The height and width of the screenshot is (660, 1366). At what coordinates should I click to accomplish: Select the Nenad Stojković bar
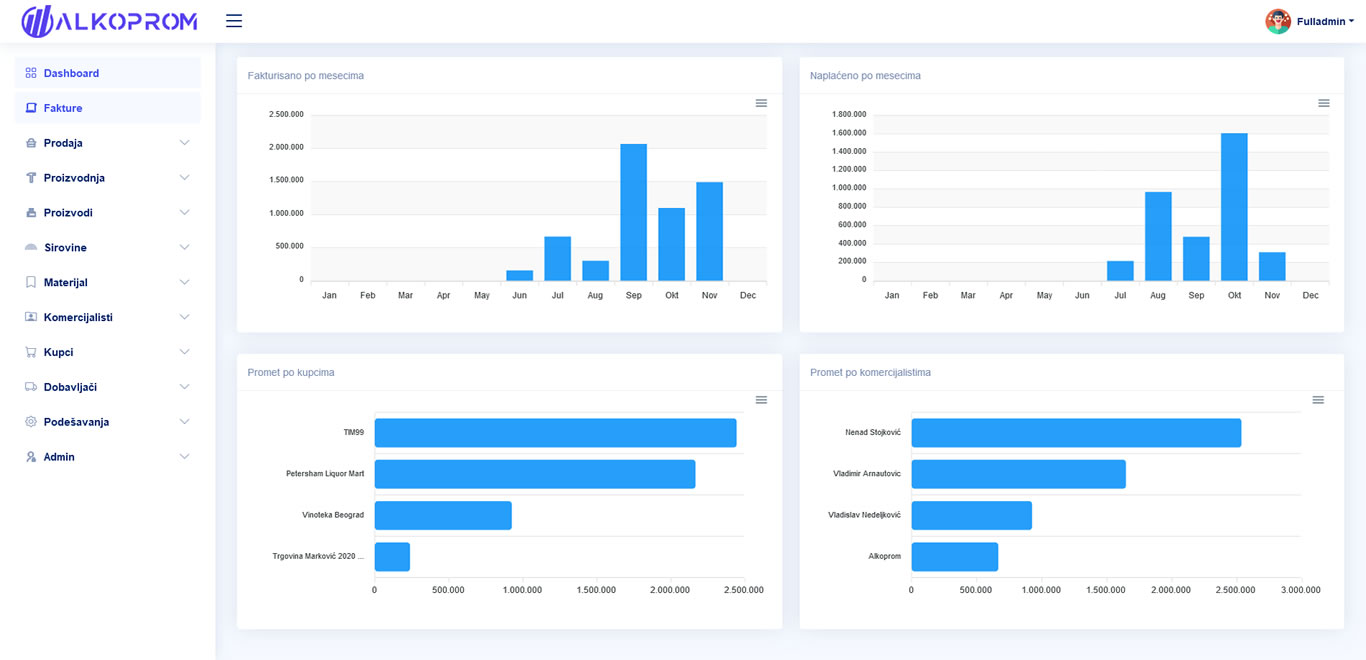[1076, 433]
